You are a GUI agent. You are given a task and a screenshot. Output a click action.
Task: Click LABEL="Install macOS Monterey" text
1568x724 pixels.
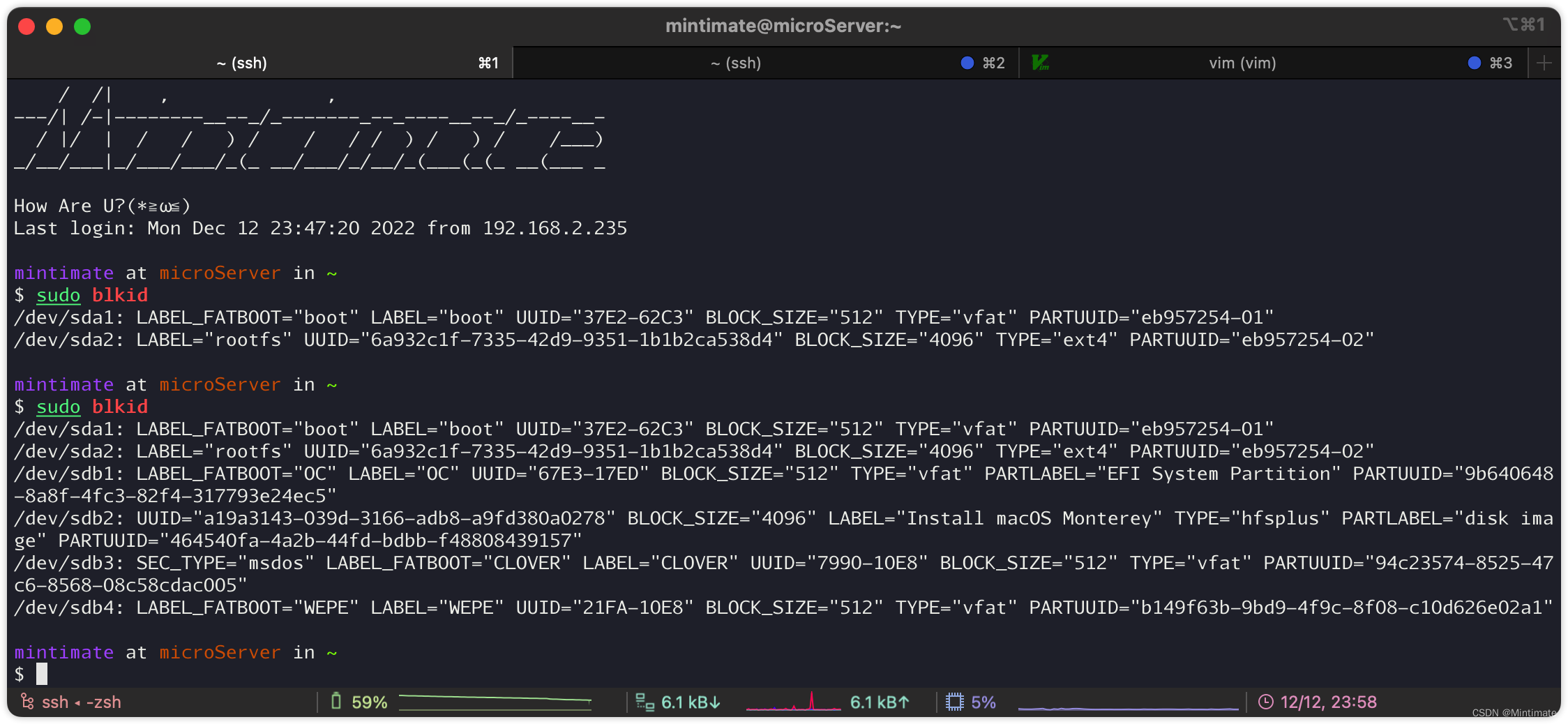click(x=995, y=518)
